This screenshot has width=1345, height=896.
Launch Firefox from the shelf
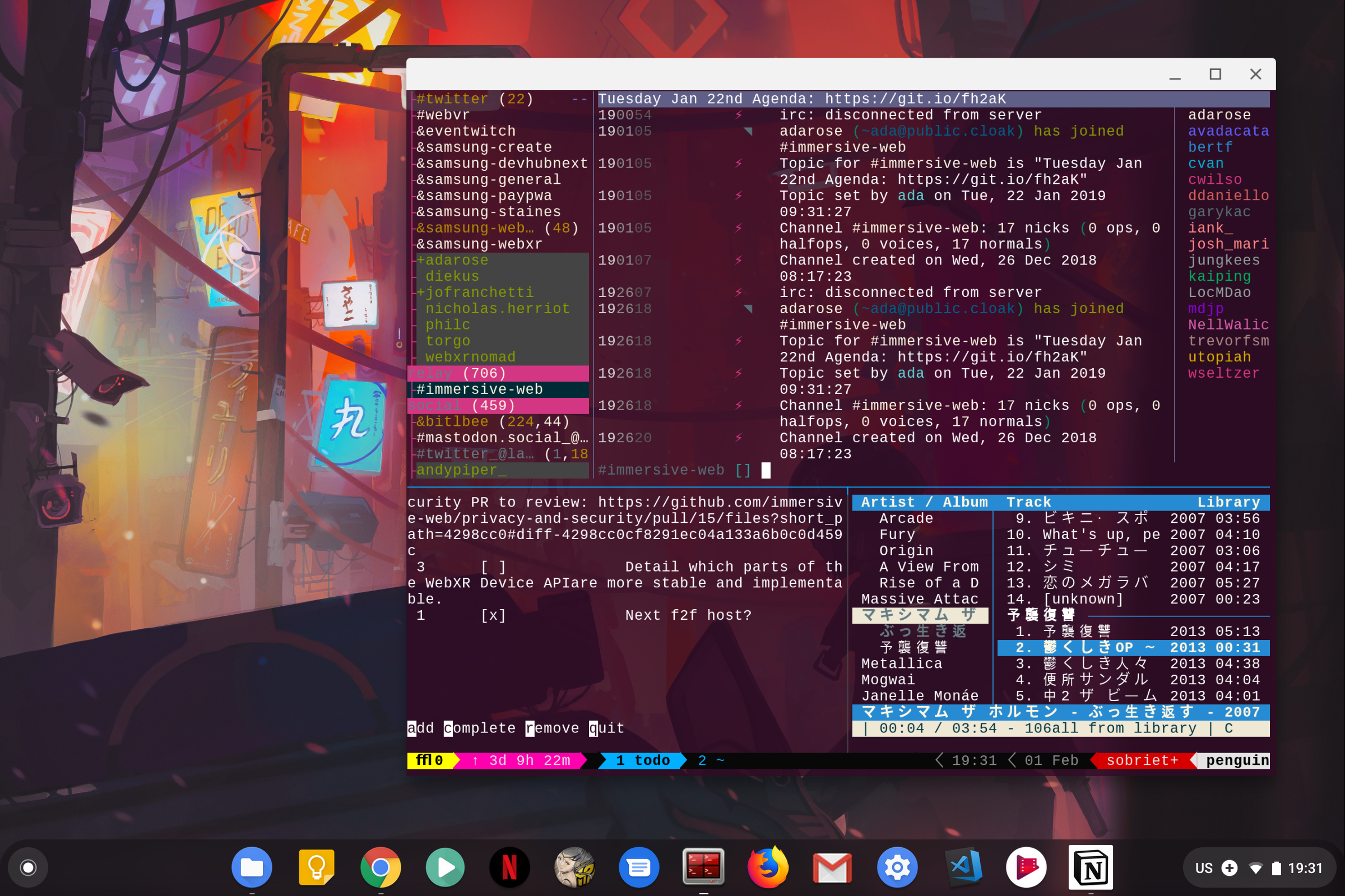(768, 866)
